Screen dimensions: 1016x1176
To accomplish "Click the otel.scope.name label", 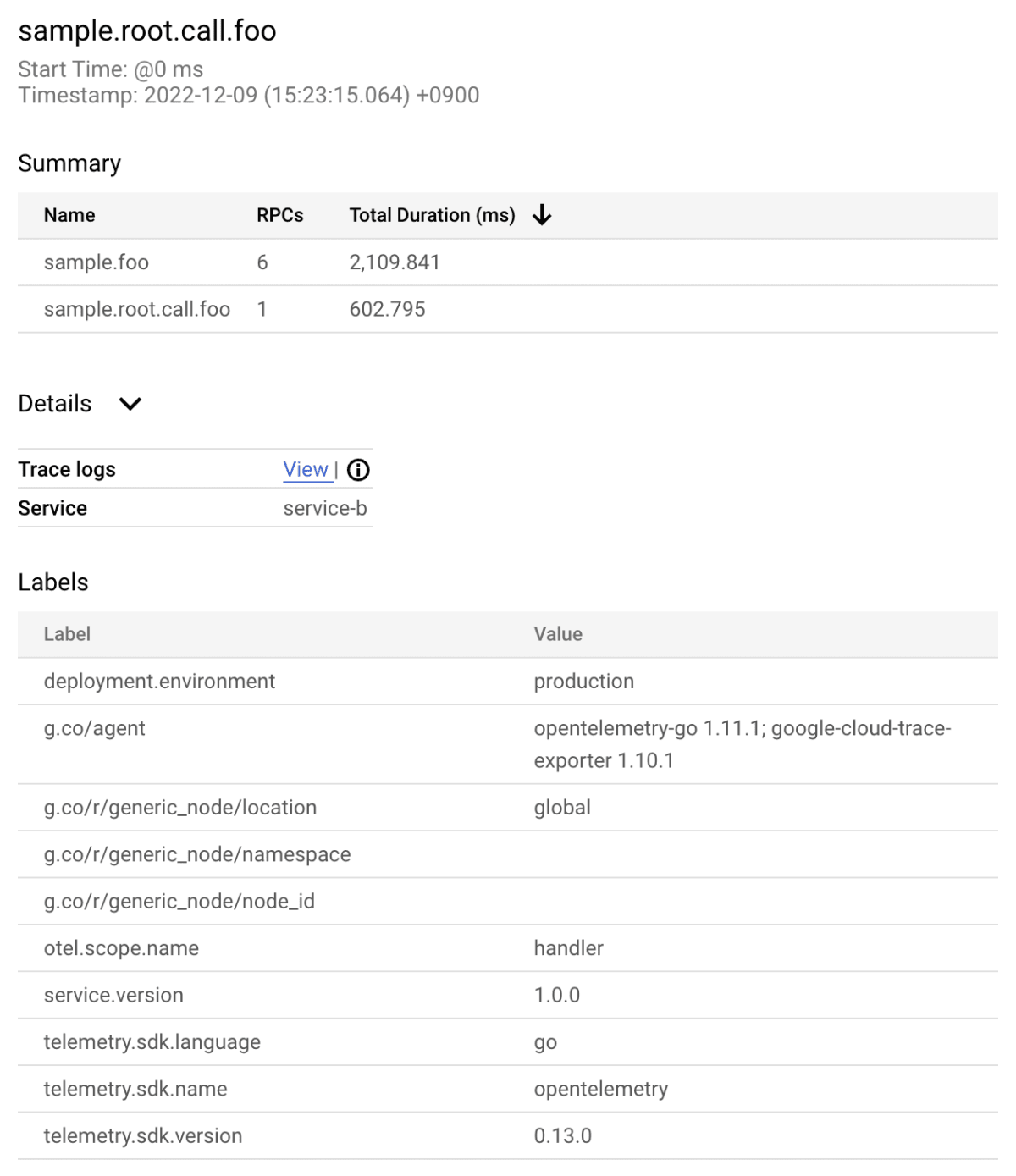I will click(121, 948).
